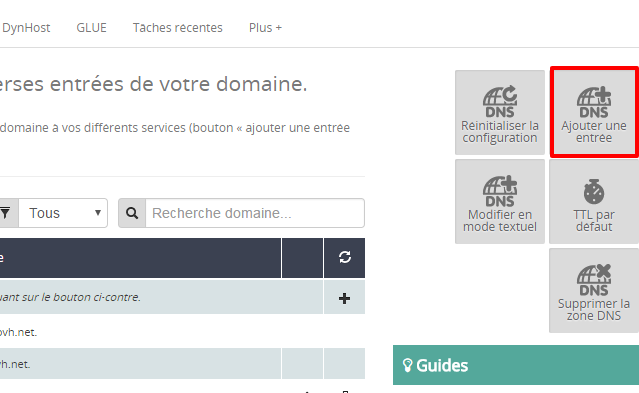This screenshot has height=393, width=639.
Task: Open the Tous filter dropdown
Action: pos(63,213)
